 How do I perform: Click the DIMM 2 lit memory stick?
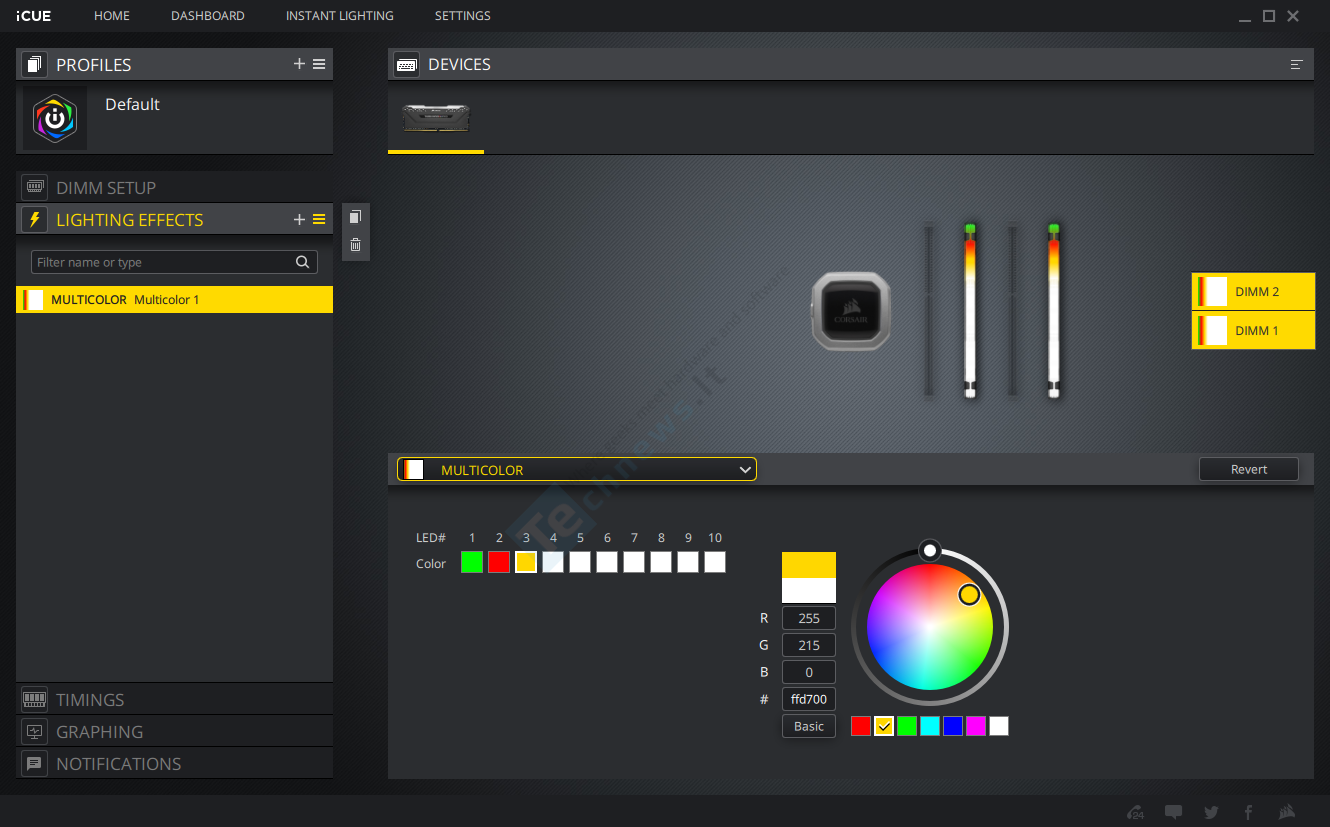point(970,311)
